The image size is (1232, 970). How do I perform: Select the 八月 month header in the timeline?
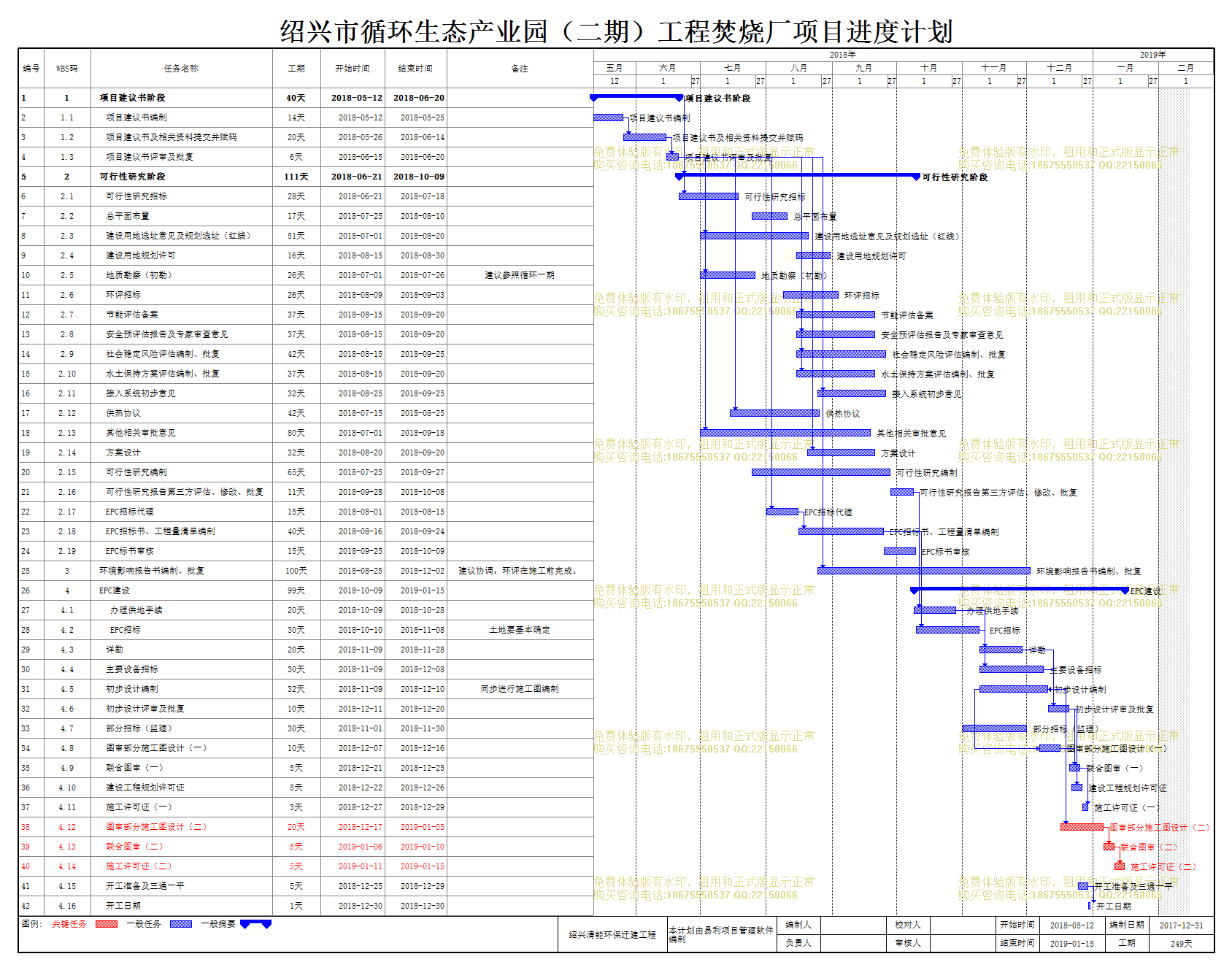click(799, 68)
